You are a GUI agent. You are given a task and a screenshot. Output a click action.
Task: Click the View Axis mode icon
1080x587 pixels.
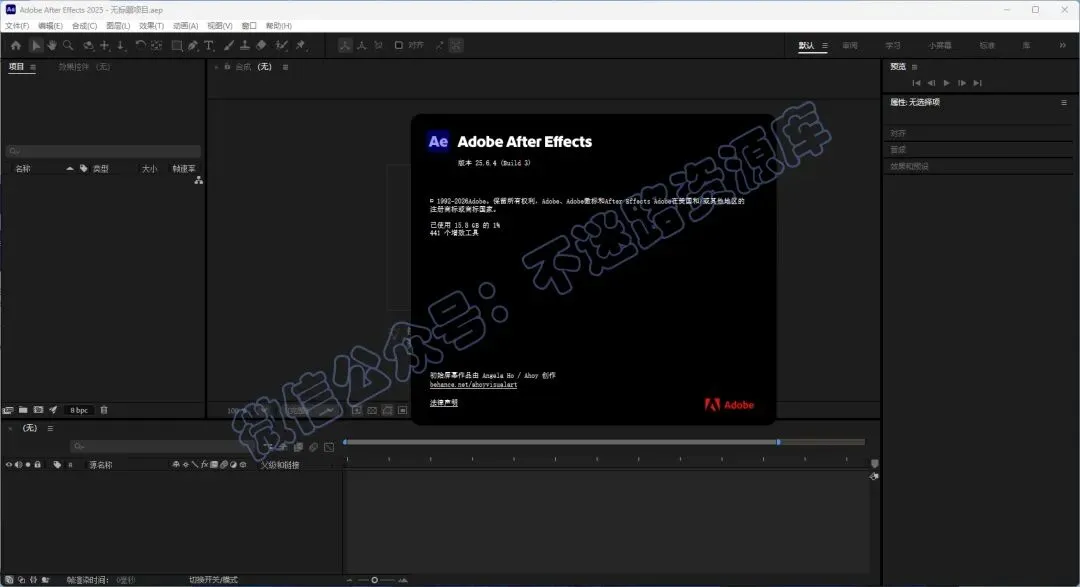tap(378, 45)
